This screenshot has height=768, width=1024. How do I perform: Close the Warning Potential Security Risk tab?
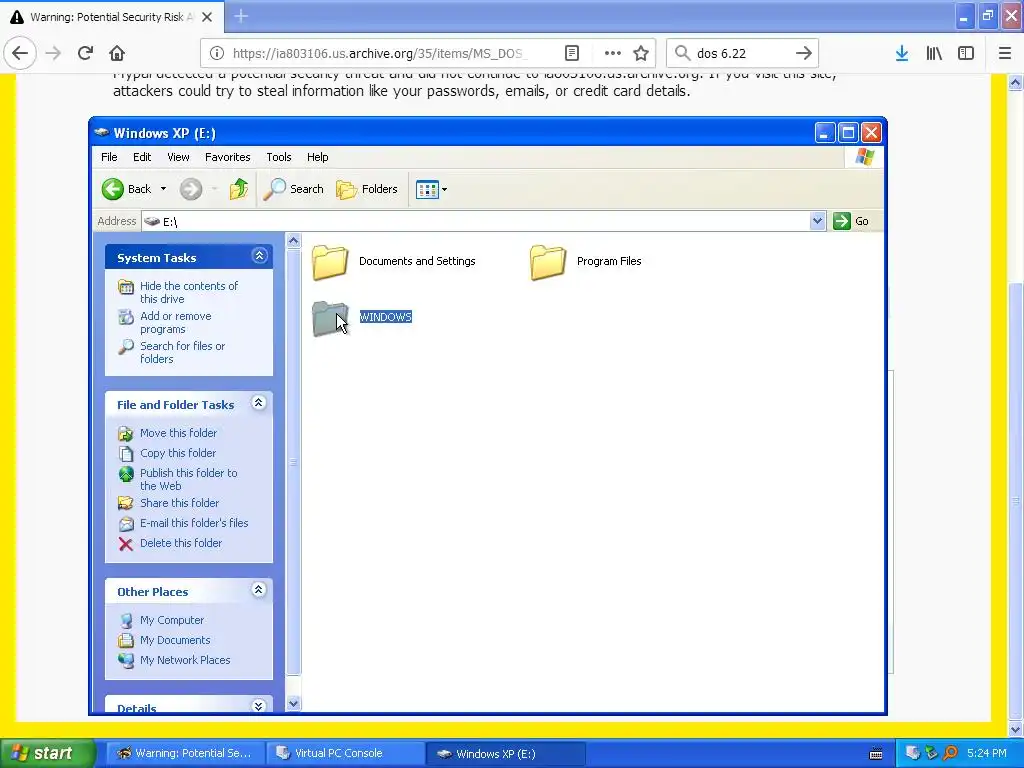coord(207,17)
